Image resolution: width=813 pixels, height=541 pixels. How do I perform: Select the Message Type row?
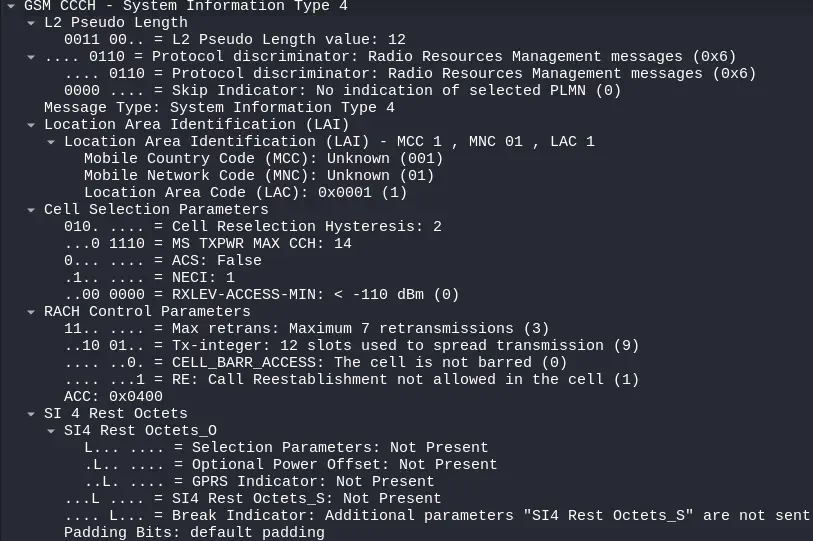tap(218, 107)
